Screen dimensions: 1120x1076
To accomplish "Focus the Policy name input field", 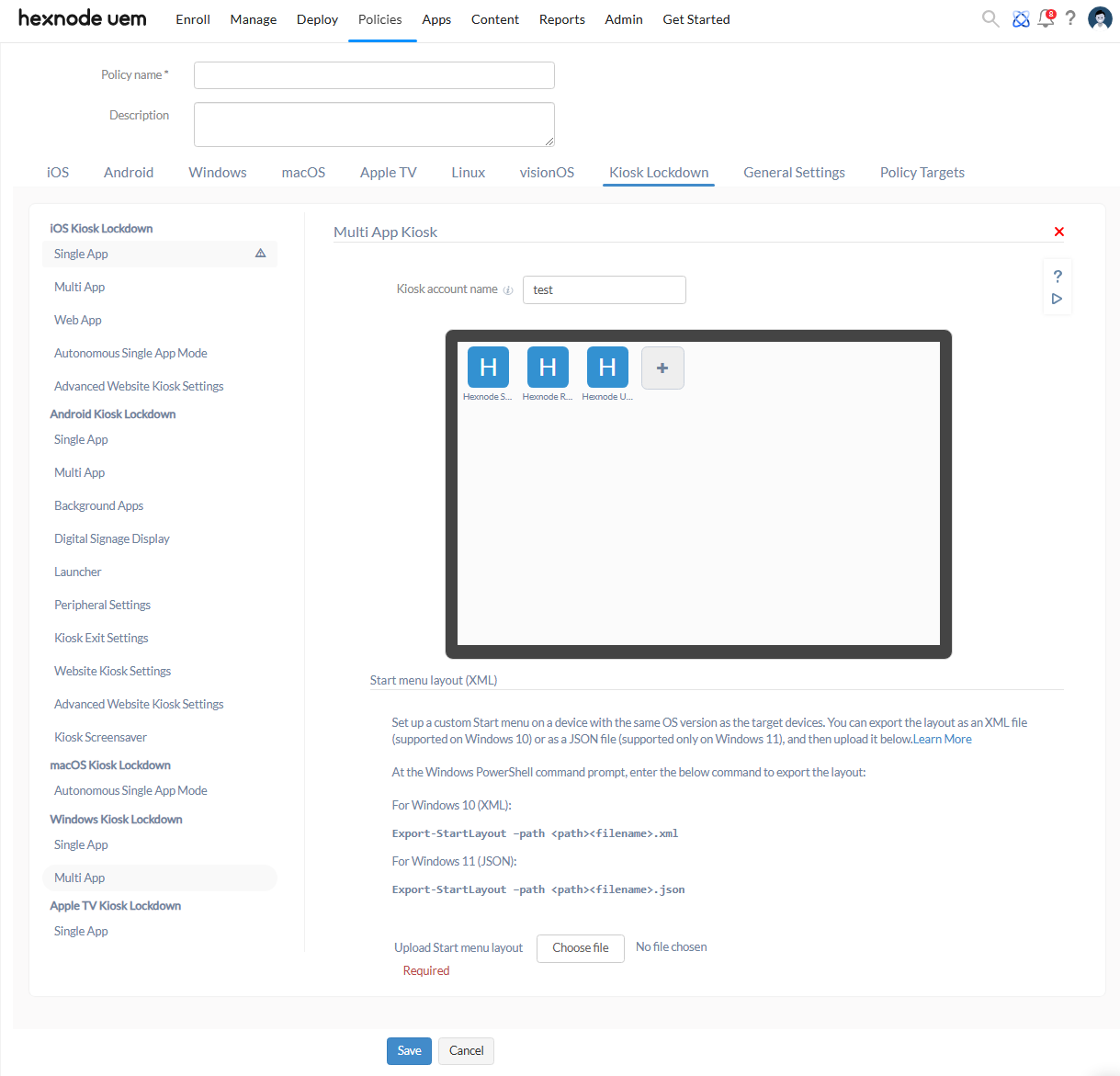I will point(374,75).
